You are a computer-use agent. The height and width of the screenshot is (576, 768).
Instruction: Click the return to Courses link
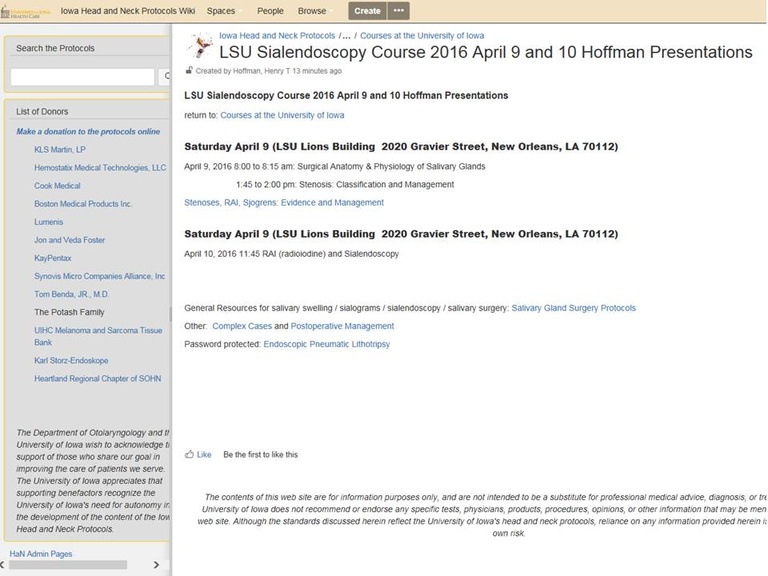tap(282, 115)
